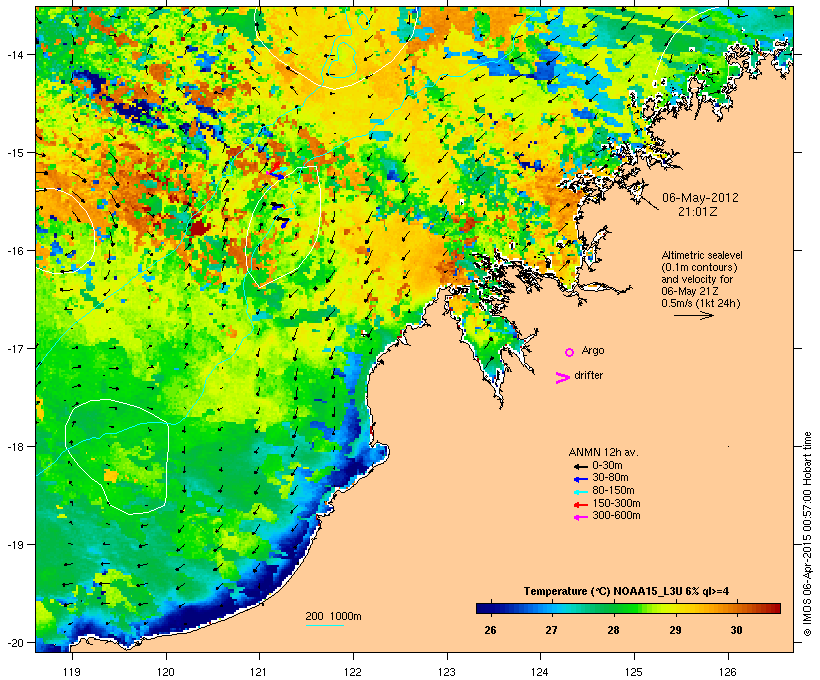Click the 0-30m depth label
The height and width of the screenshot is (680, 820).
point(607,466)
